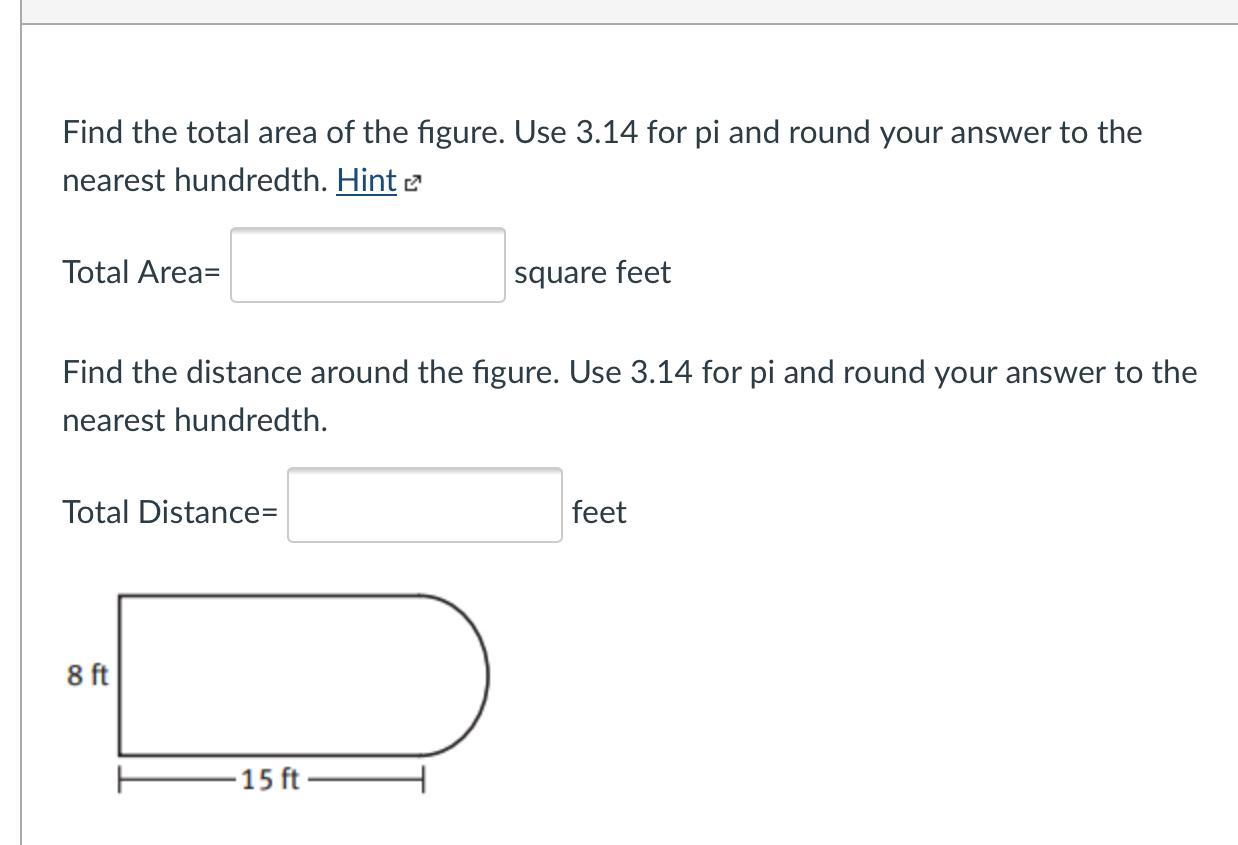This screenshot has height=845, width=1238.
Task: Click the "square feet" unit text
Action: point(592,272)
